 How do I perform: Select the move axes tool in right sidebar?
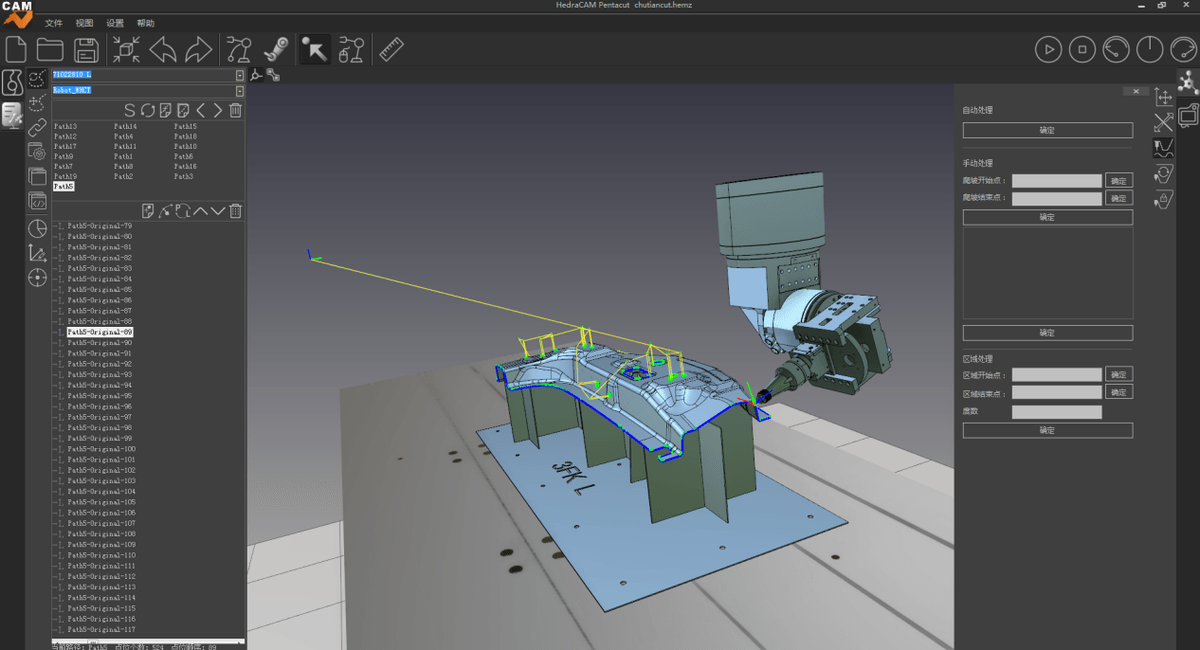coord(1164,97)
